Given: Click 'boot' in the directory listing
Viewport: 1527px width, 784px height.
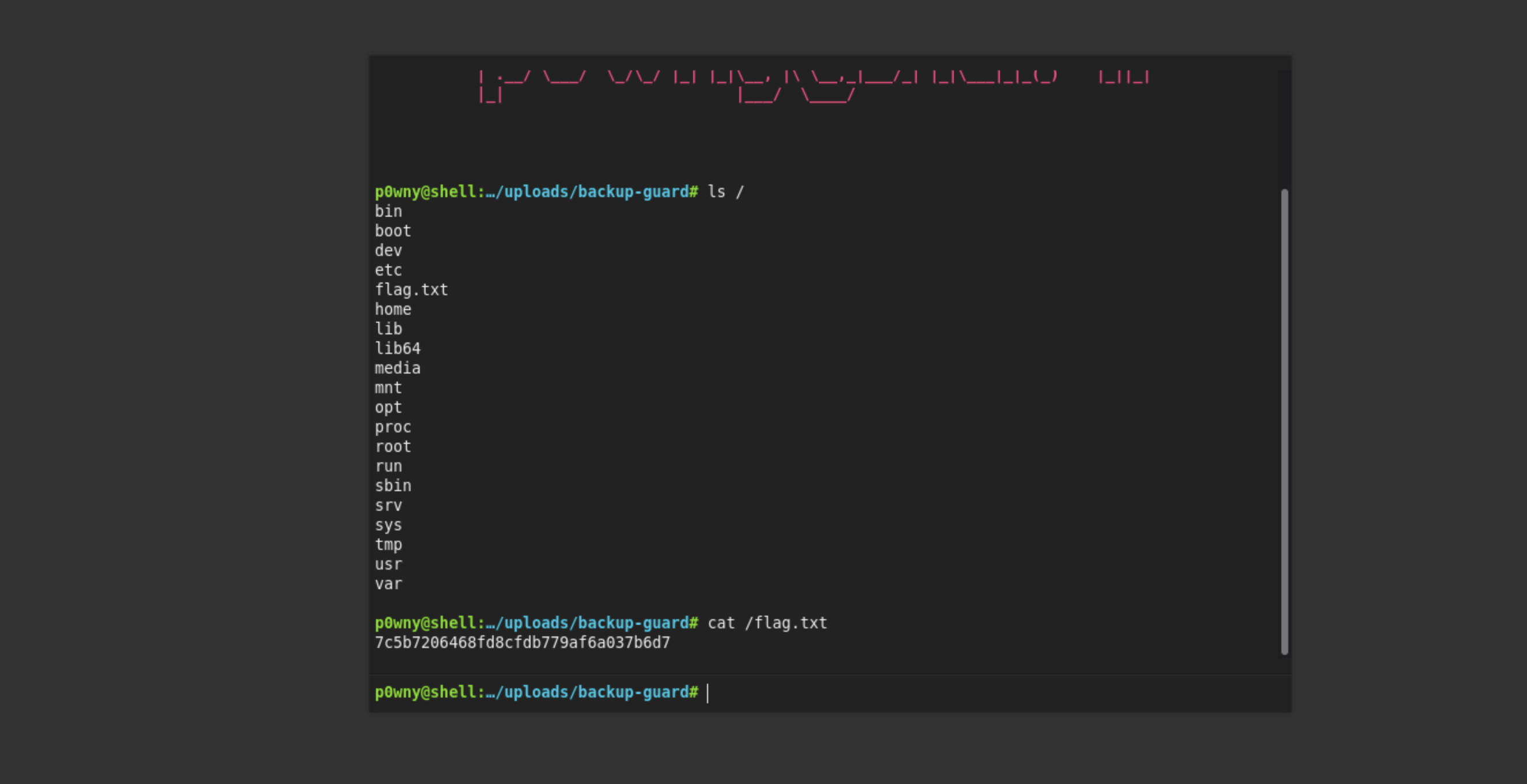Looking at the screenshot, I should 393,231.
